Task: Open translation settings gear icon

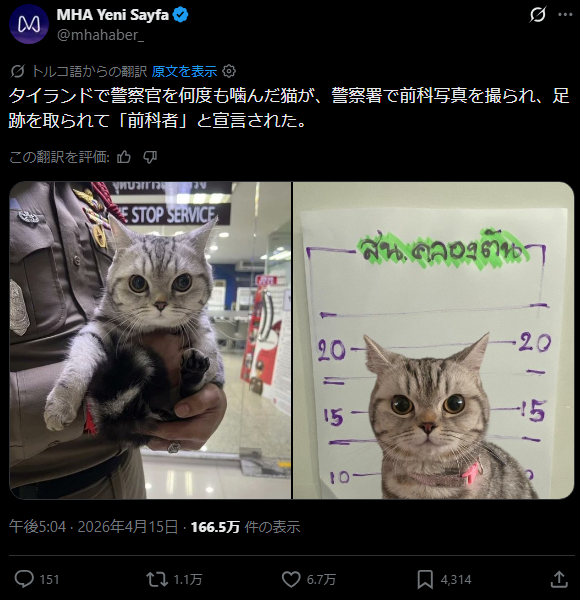Action: coord(229,71)
